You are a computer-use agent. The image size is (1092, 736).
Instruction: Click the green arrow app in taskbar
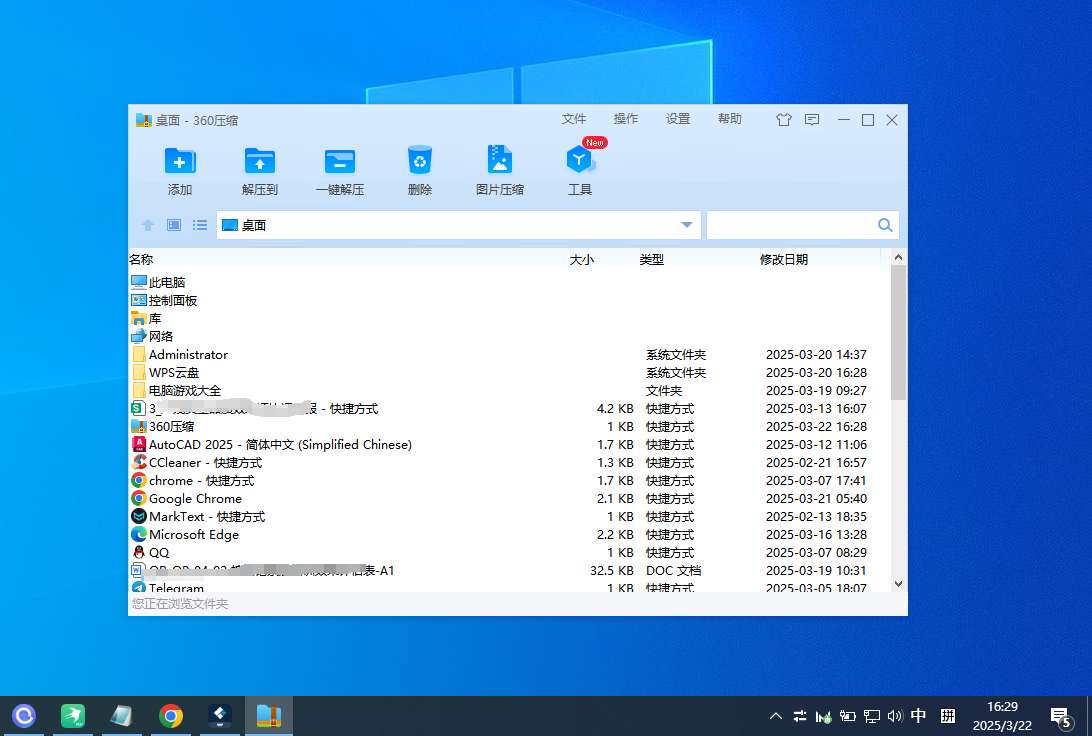pos(72,716)
